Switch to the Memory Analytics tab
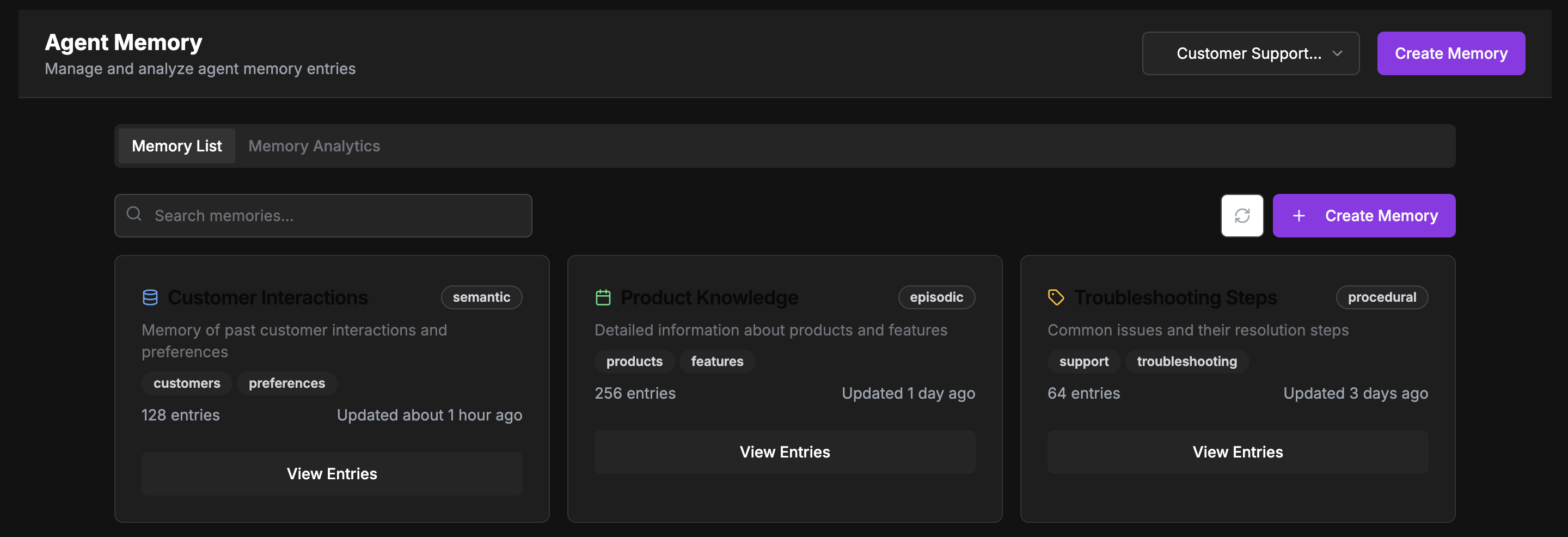Screen dimensions: 1568x537 click(x=314, y=145)
